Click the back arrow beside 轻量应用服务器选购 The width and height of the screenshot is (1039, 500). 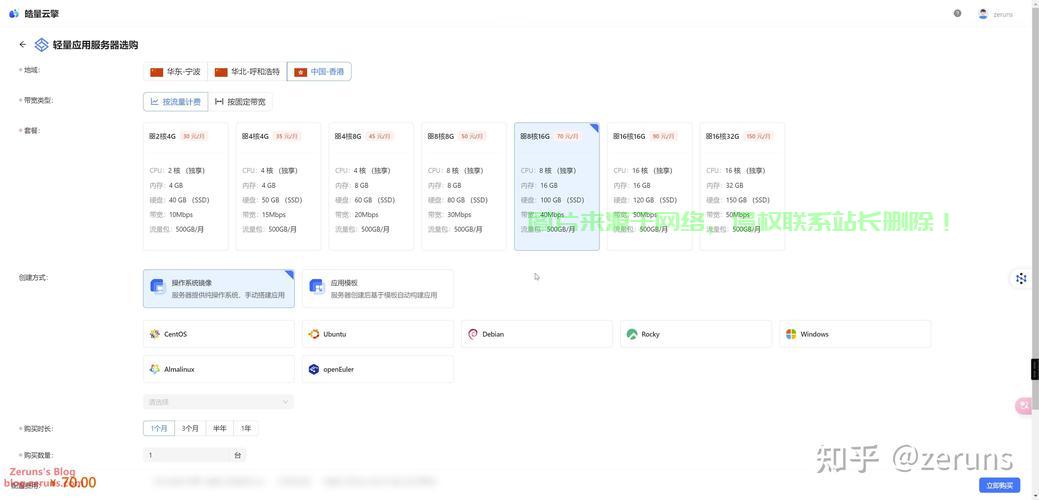pyautogui.click(x=23, y=44)
